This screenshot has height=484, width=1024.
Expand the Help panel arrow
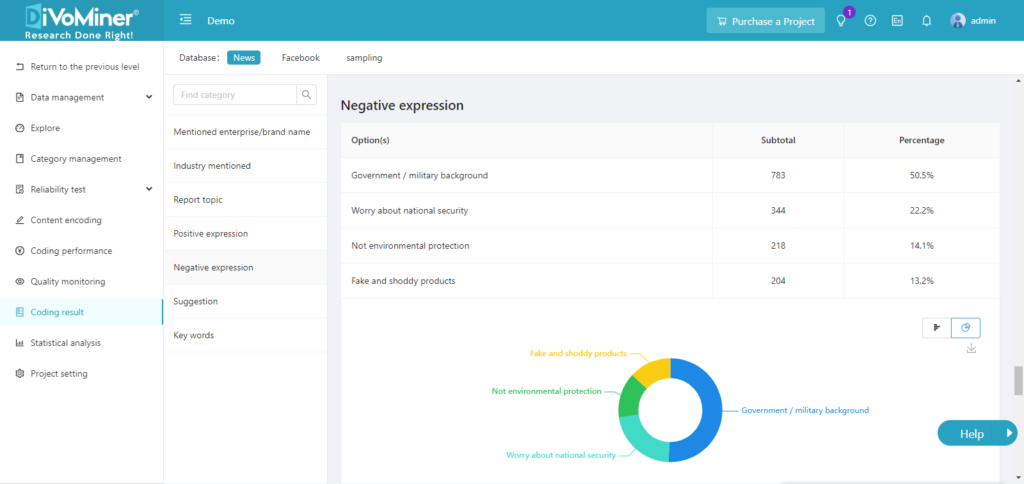coord(1009,432)
